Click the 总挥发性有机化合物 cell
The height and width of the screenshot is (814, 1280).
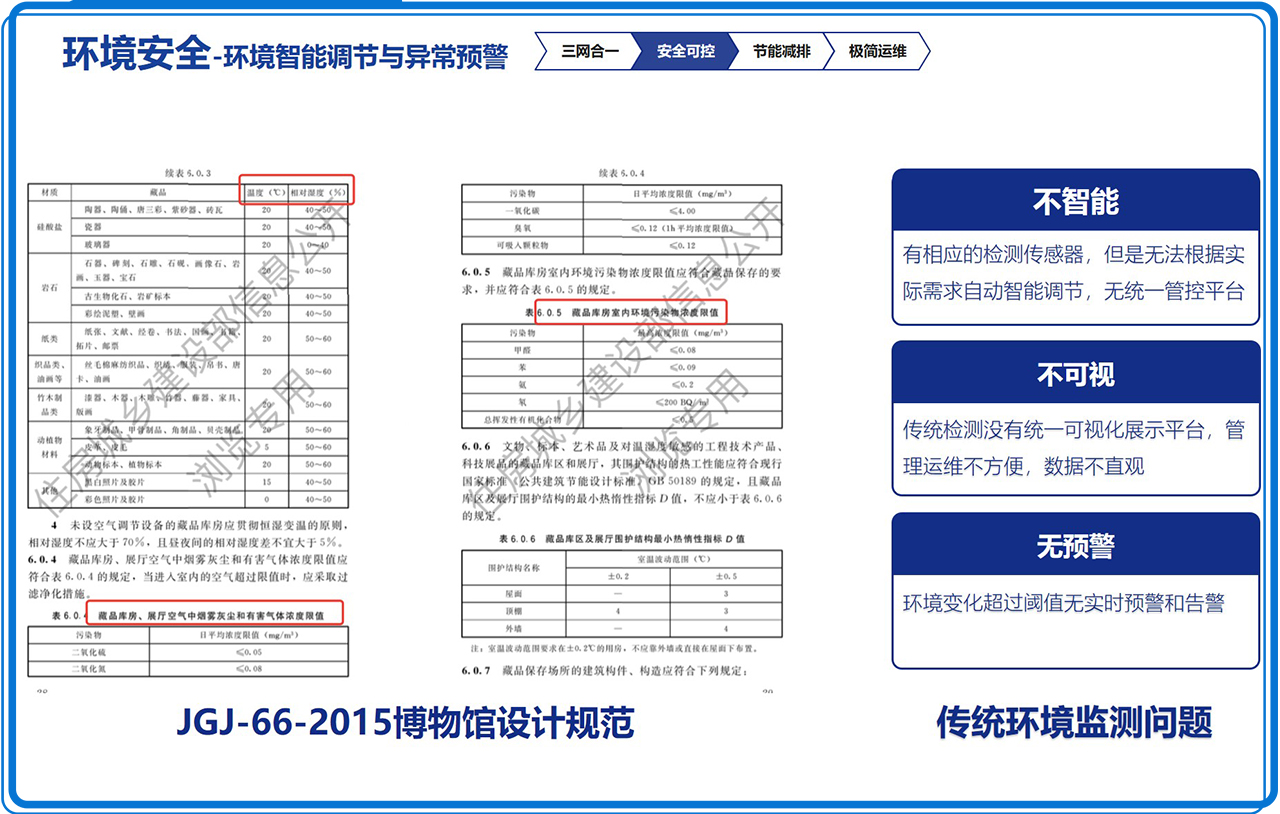(522, 420)
